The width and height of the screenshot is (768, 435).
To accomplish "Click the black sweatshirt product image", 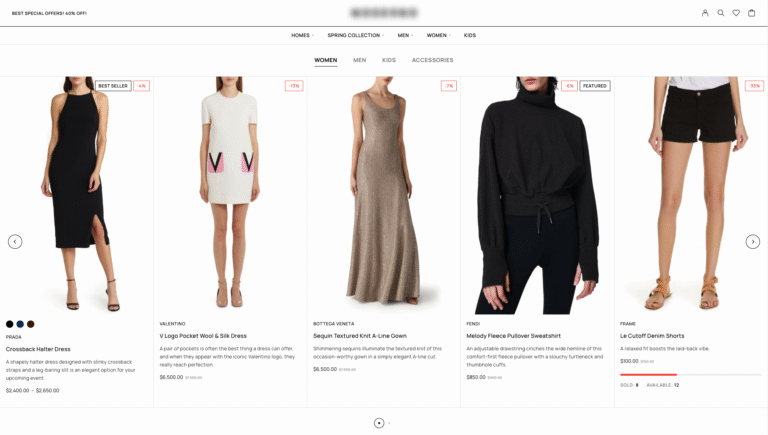I will click(537, 195).
